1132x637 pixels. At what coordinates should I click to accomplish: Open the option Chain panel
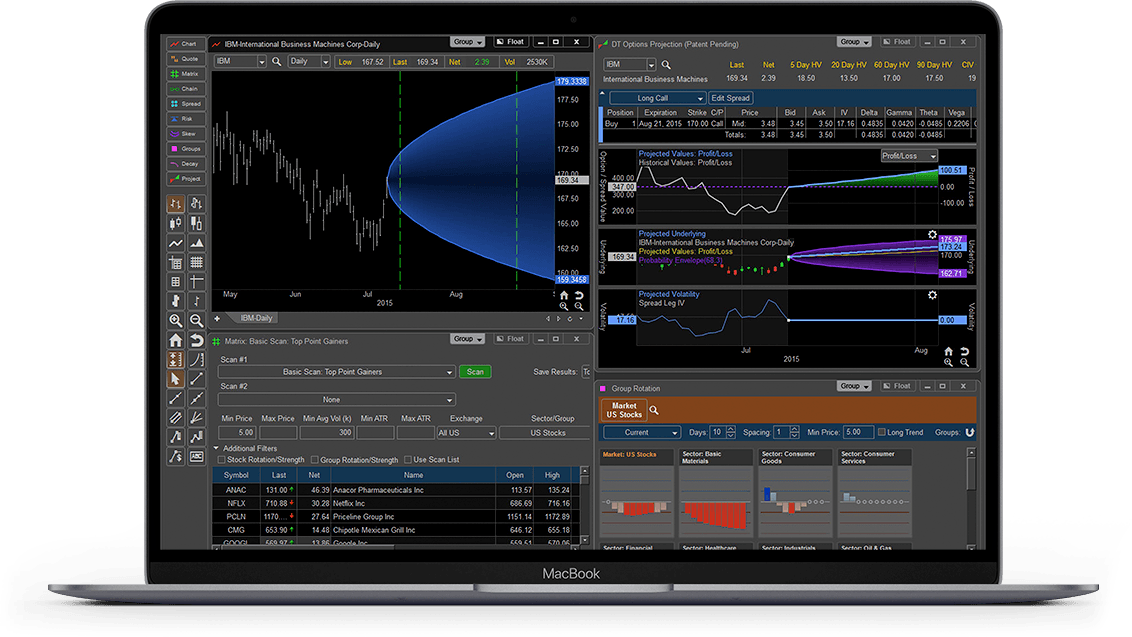(x=186, y=89)
